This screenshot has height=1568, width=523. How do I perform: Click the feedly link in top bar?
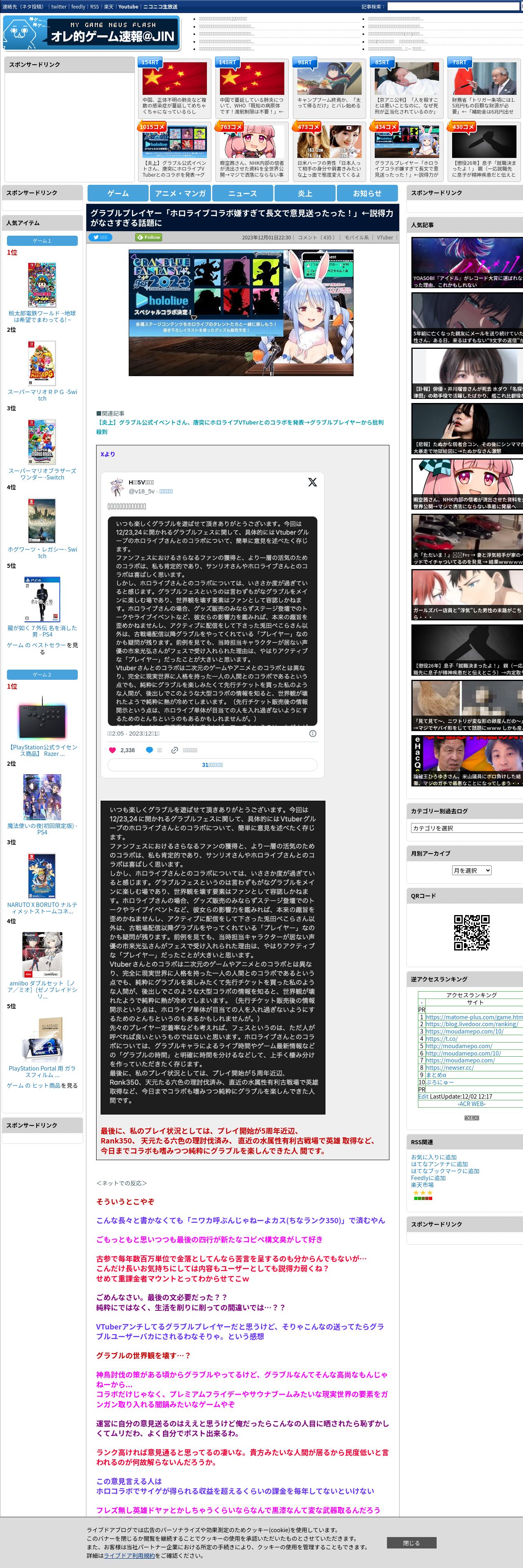point(78,7)
